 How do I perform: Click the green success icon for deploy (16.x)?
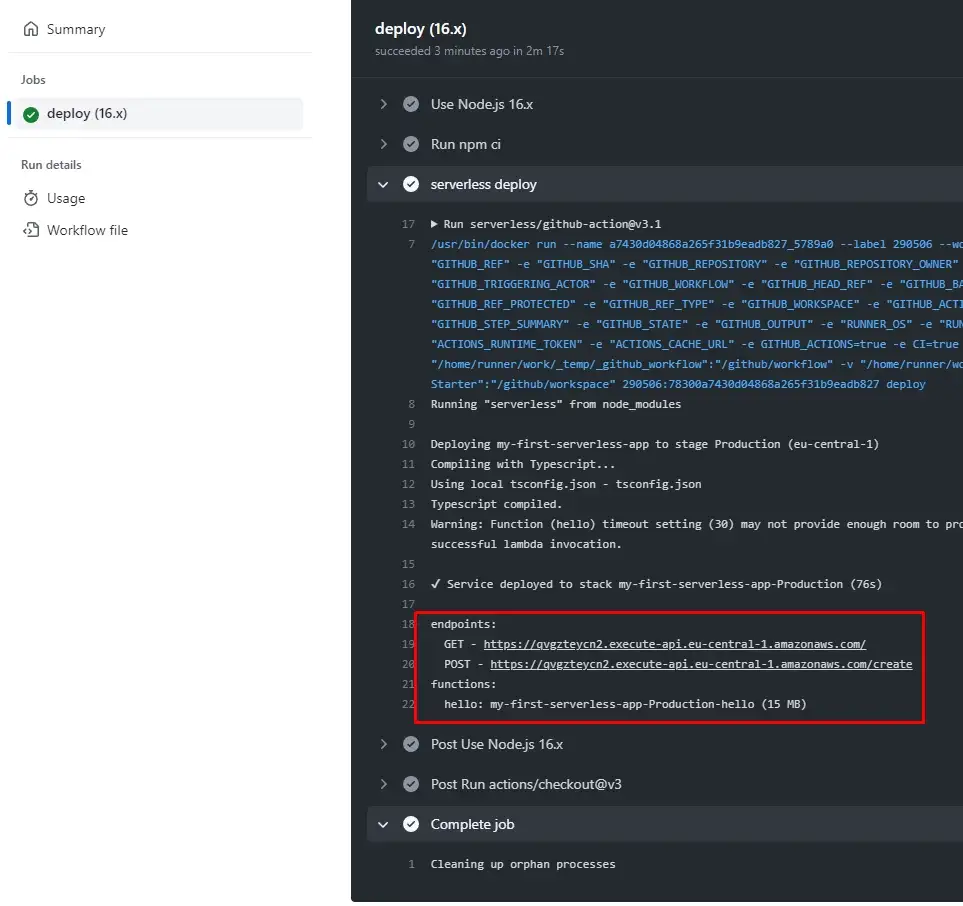click(31, 114)
